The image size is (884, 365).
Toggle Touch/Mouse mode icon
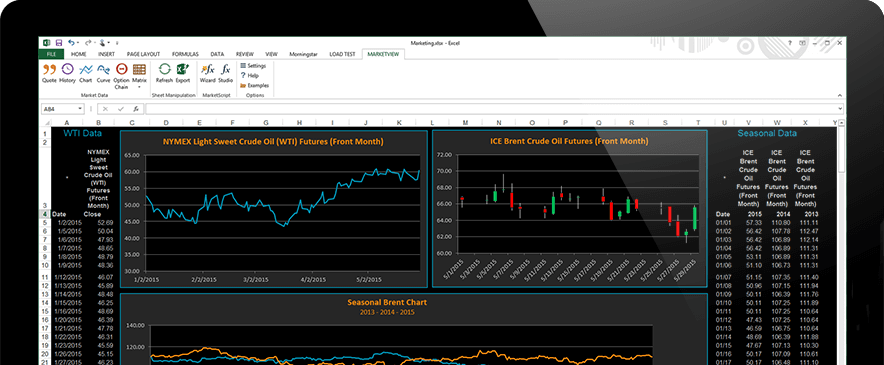102,42
